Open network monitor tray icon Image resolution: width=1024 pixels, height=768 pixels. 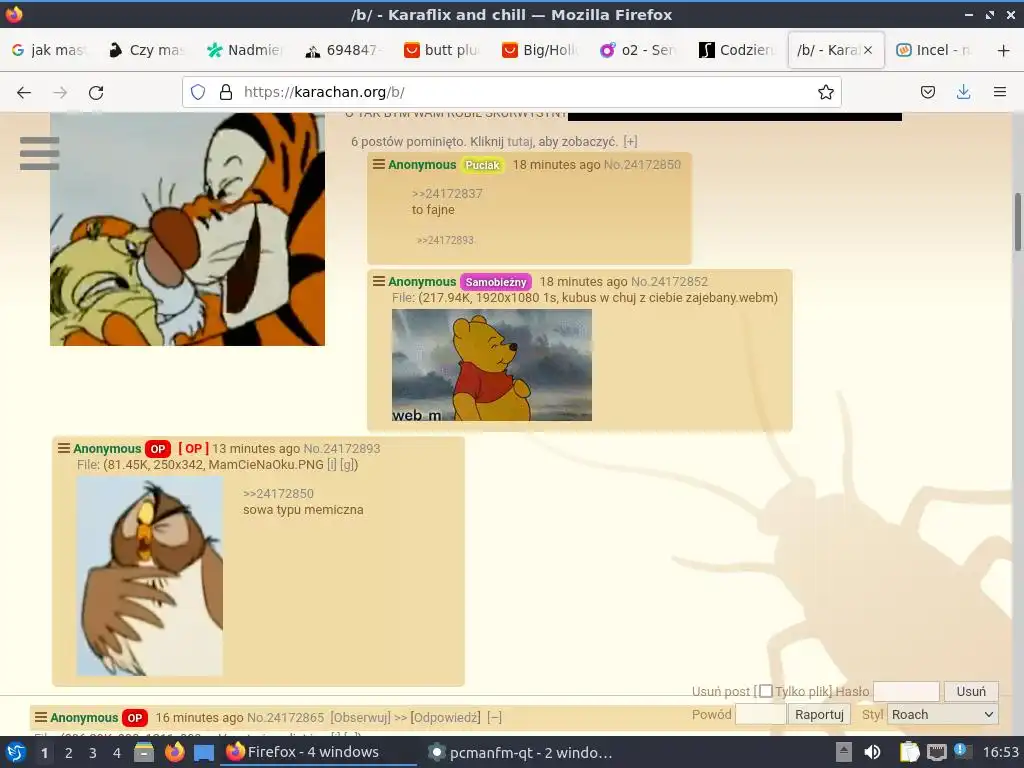click(936, 752)
